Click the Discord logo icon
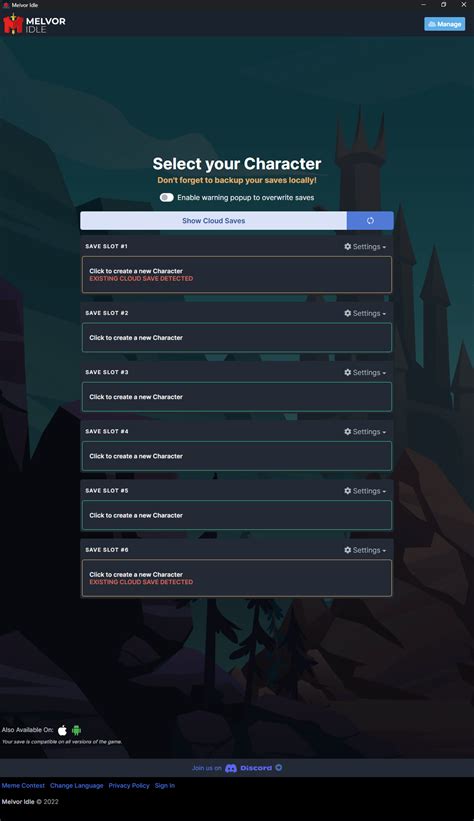The height and width of the screenshot is (821, 474). pyautogui.click(x=231, y=768)
